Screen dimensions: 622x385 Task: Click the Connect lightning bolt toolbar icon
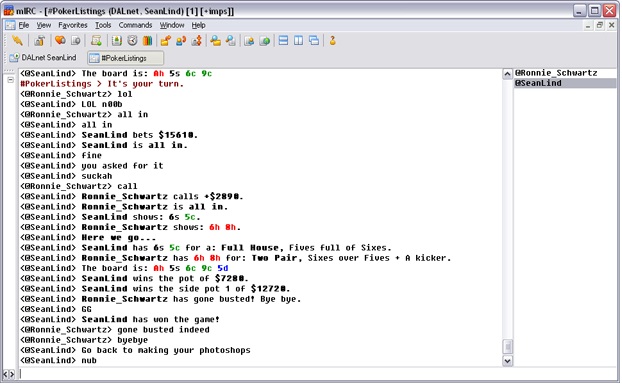17,40
